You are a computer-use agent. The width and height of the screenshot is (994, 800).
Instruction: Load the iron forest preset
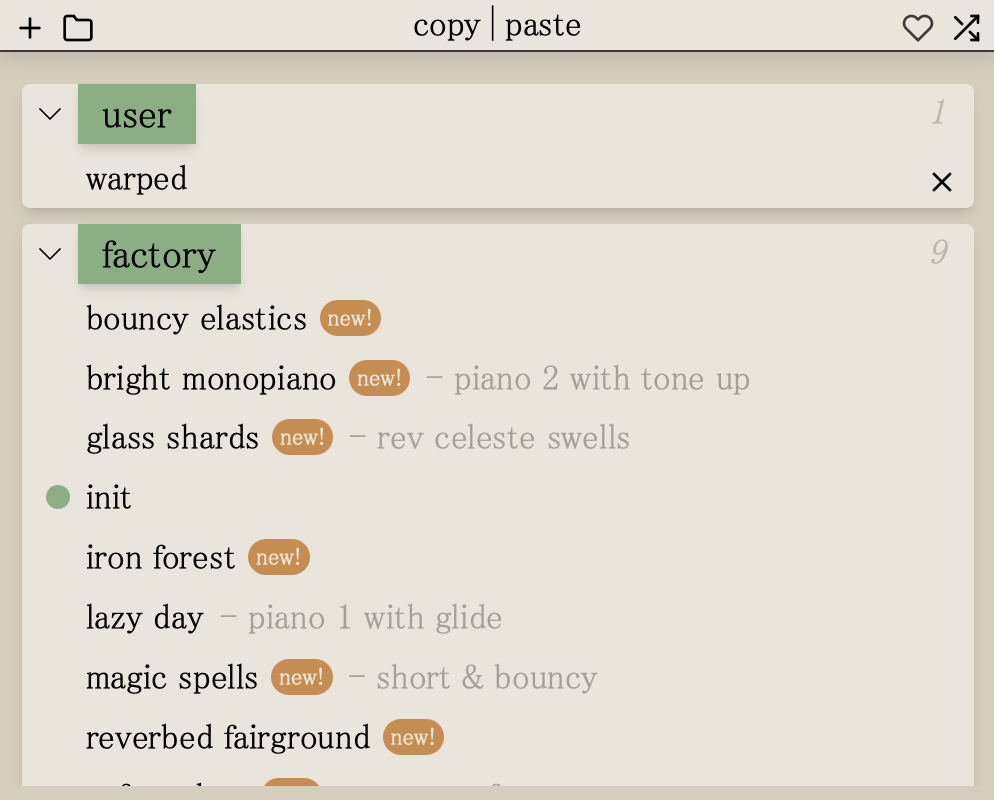point(160,557)
